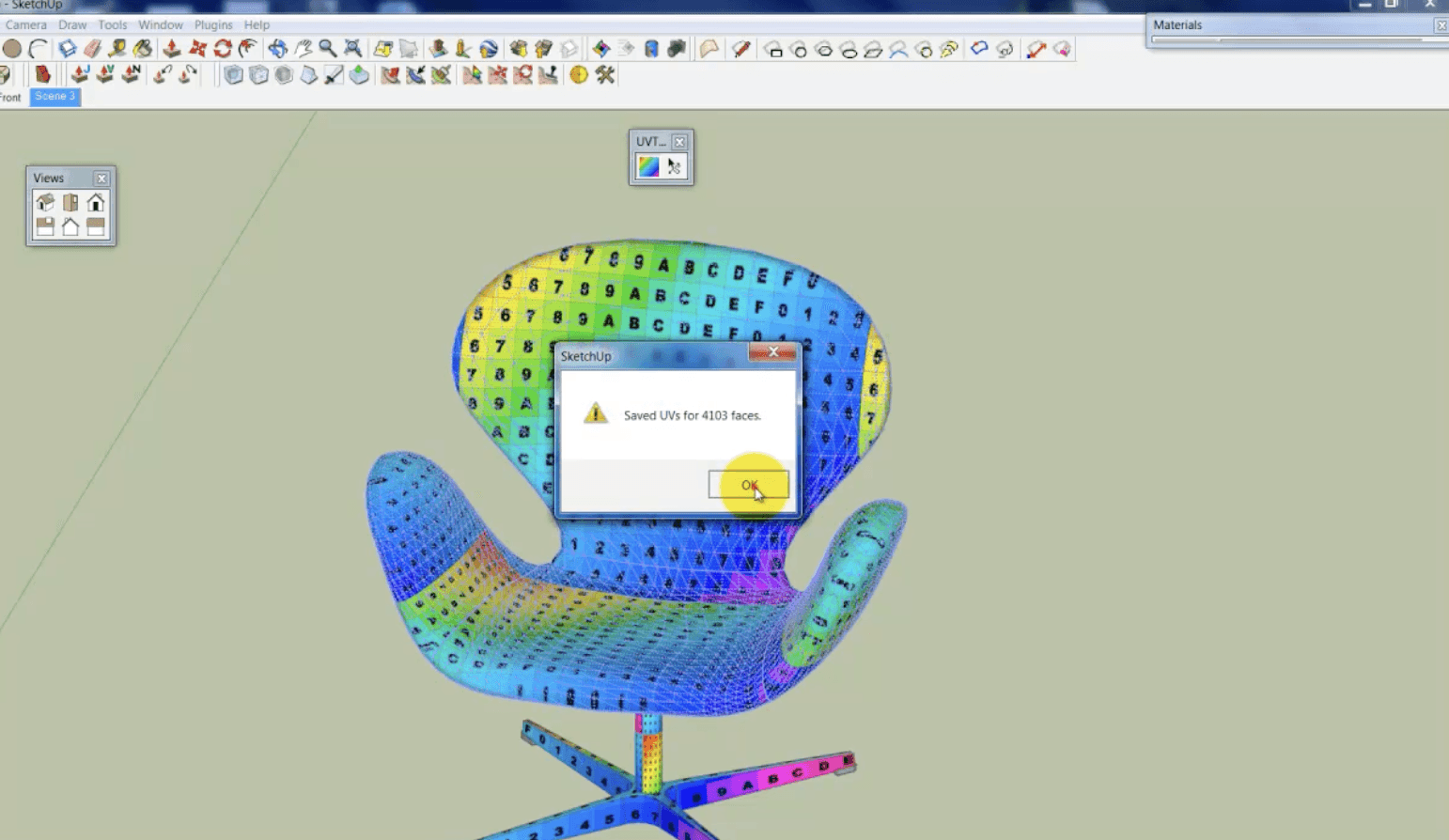Close the Materials panel

click(x=1441, y=25)
